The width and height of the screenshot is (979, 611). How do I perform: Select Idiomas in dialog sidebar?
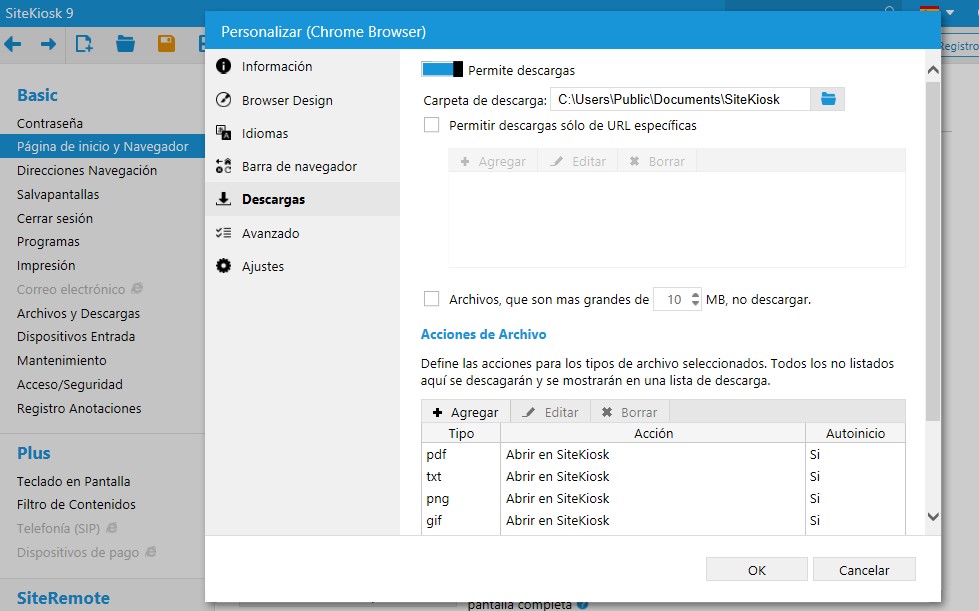pyautogui.click(x=265, y=133)
